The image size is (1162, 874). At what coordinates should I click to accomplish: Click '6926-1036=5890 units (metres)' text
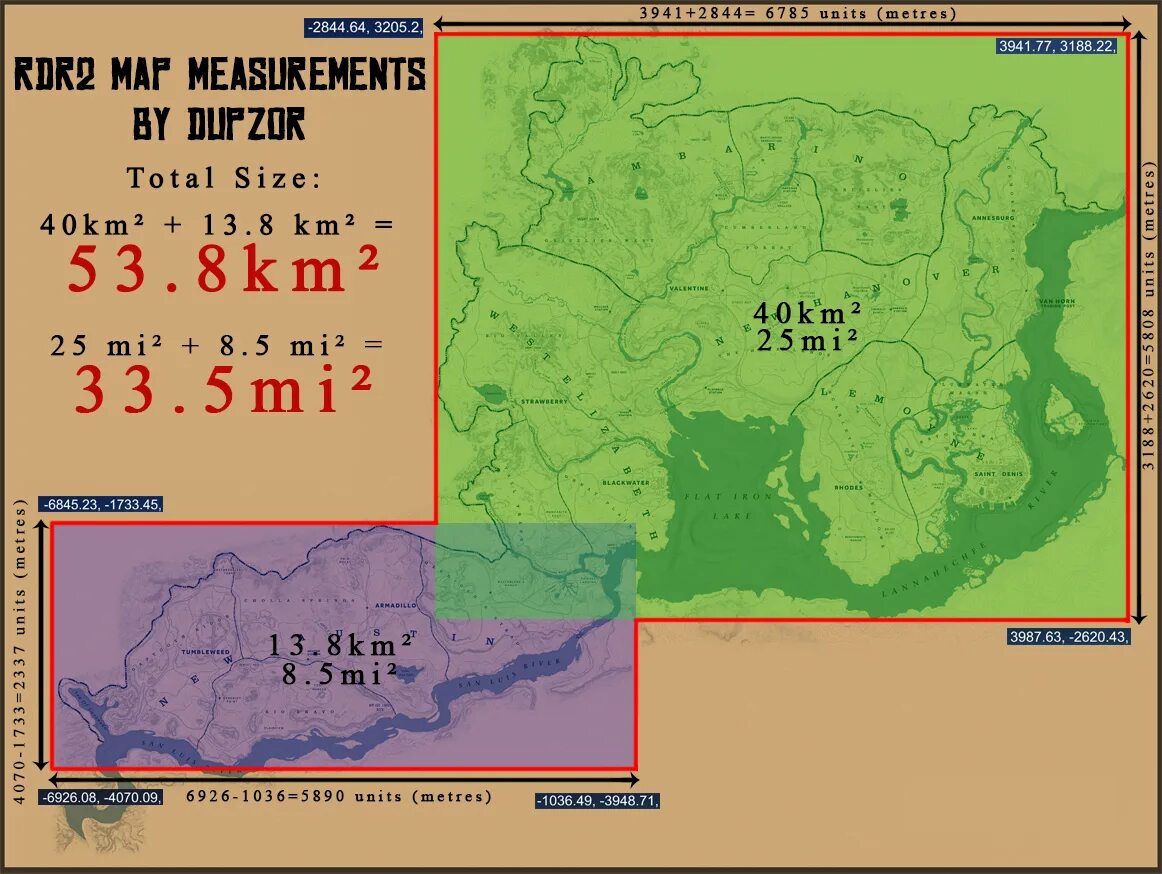tap(339, 796)
